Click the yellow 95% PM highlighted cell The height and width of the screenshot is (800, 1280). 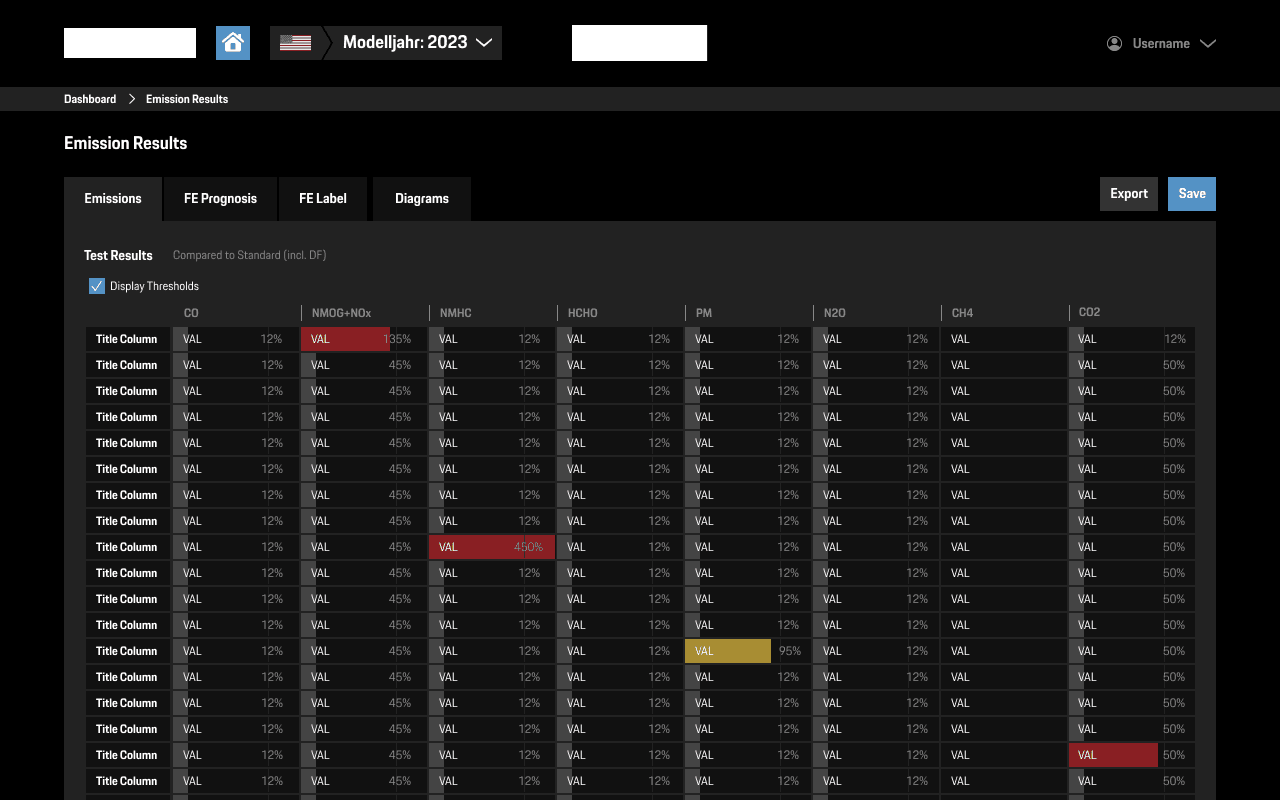coord(728,650)
